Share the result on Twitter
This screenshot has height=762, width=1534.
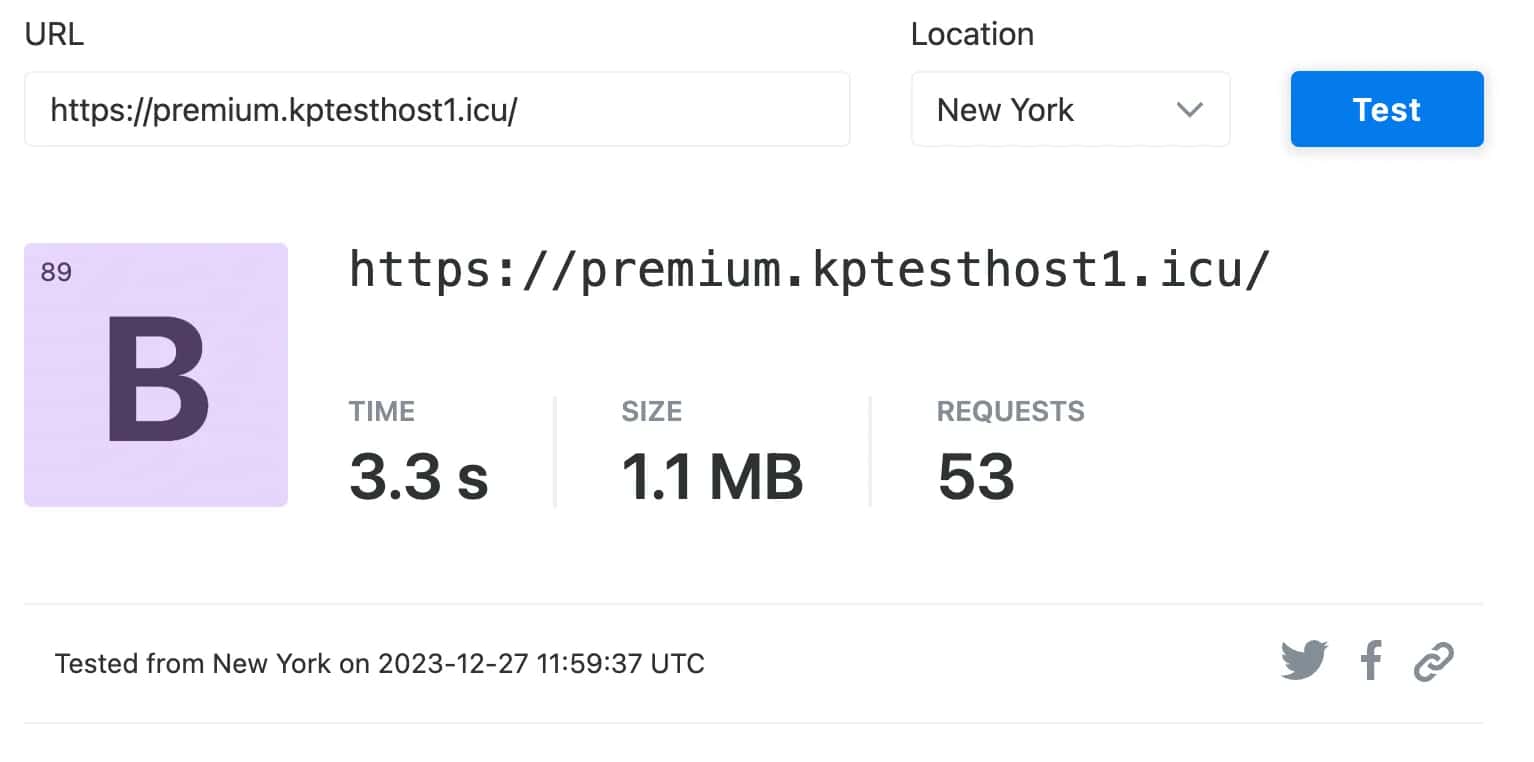coord(1304,661)
